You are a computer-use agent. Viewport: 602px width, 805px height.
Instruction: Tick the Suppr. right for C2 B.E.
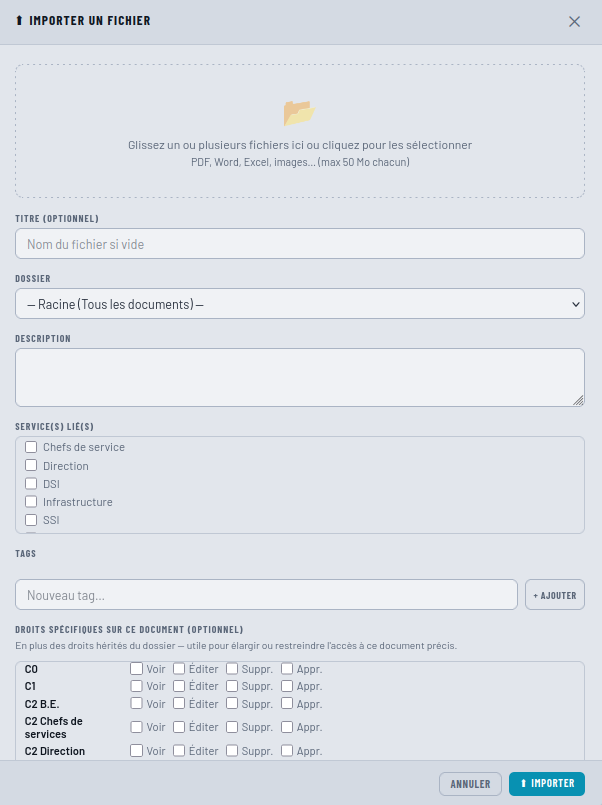tap(232, 703)
